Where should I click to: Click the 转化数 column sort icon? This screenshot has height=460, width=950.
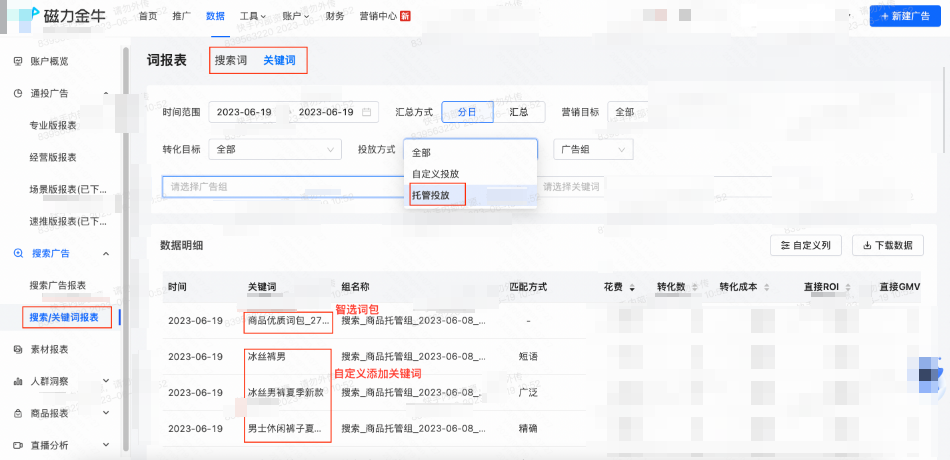(697, 287)
